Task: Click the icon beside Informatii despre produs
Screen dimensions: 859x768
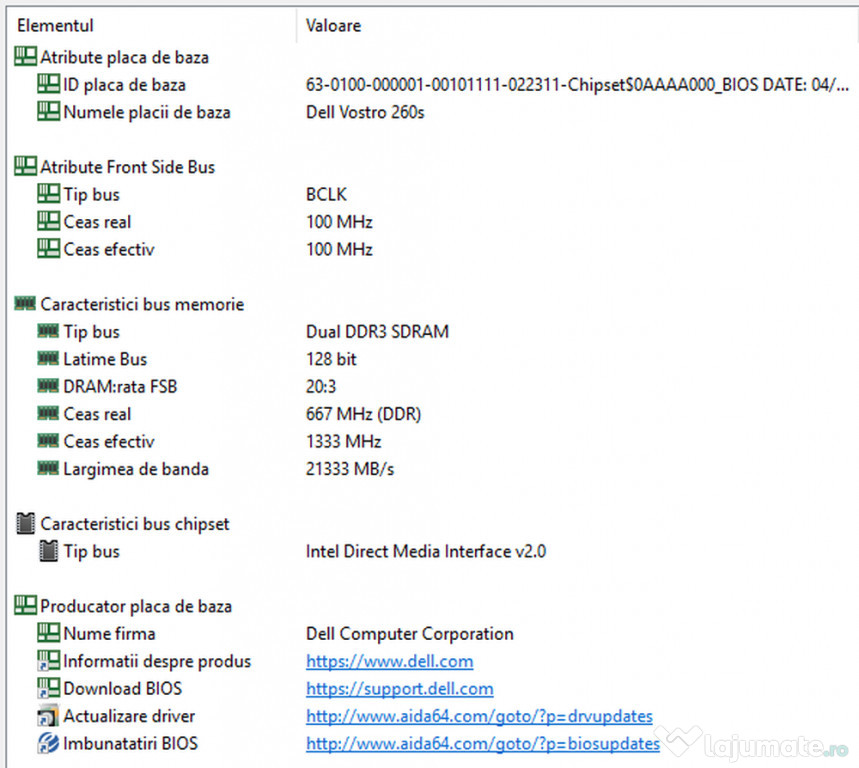Action: point(48,661)
